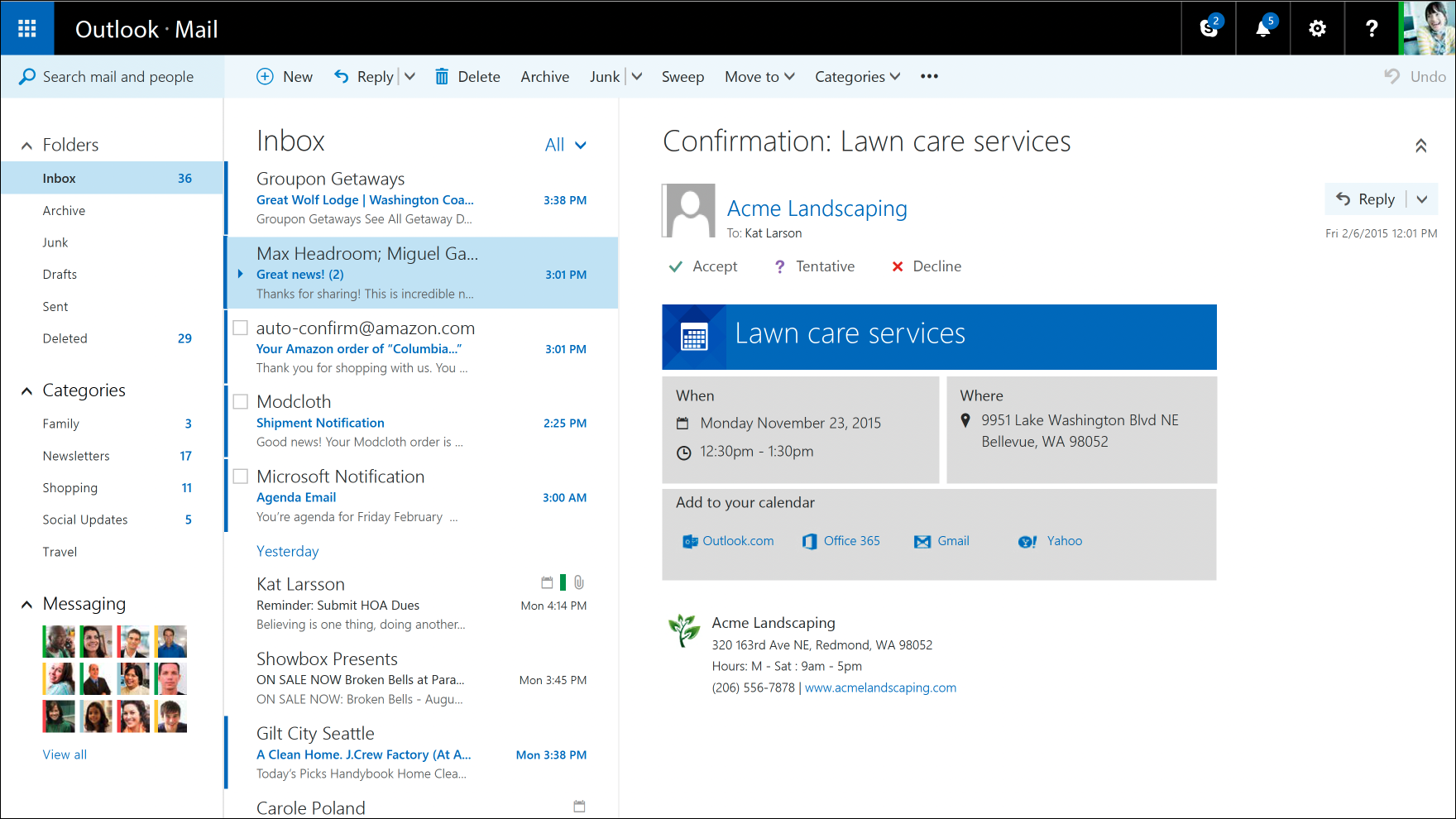Click the calendar icon in Lawn care banner
The image size is (1456, 819).
pyautogui.click(x=694, y=337)
